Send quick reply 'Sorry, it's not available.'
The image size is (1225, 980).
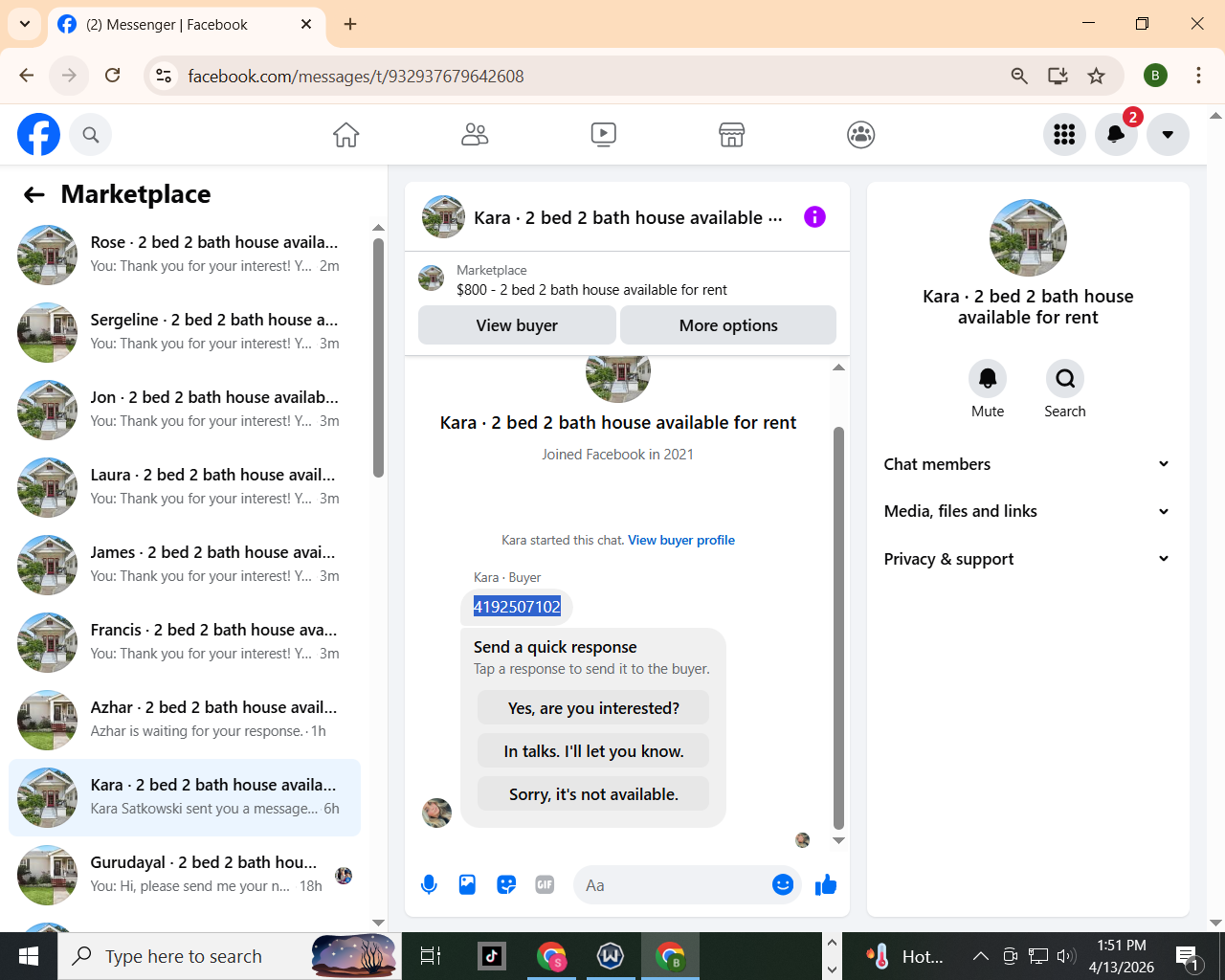[x=593, y=794]
